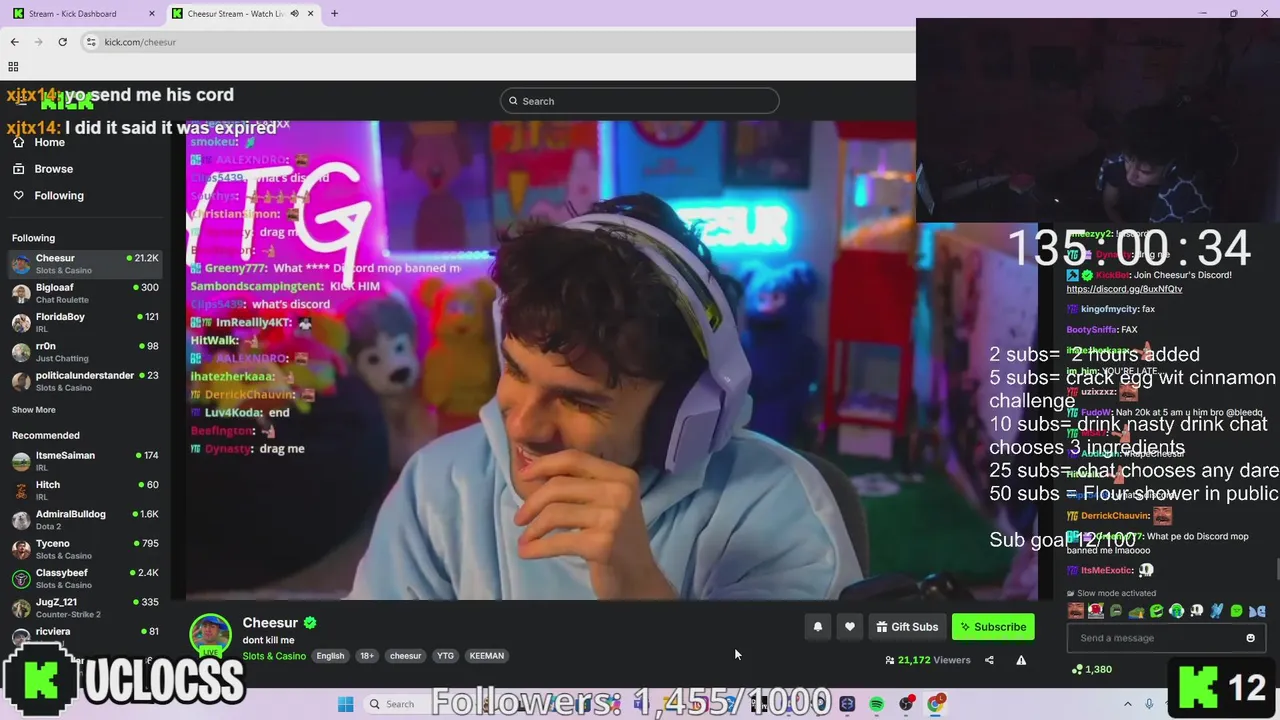Image resolution: width=1280 pixels, height=720 pixels.
Task: Click the microphone tray icon
Action: (x=1150, y=704)
